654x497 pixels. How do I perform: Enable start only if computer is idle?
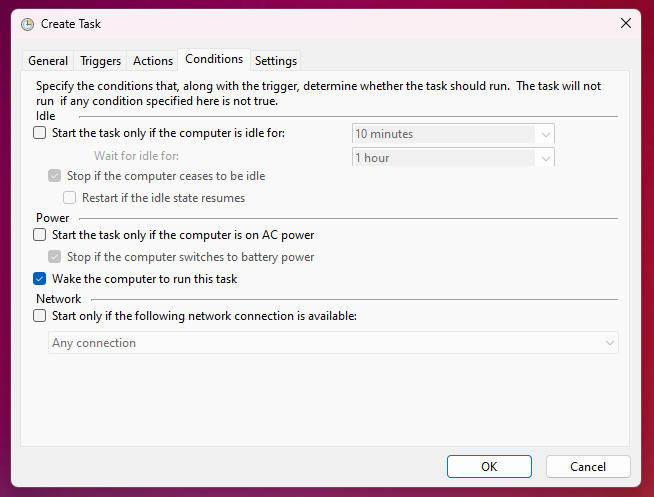(x=40, y=133)
